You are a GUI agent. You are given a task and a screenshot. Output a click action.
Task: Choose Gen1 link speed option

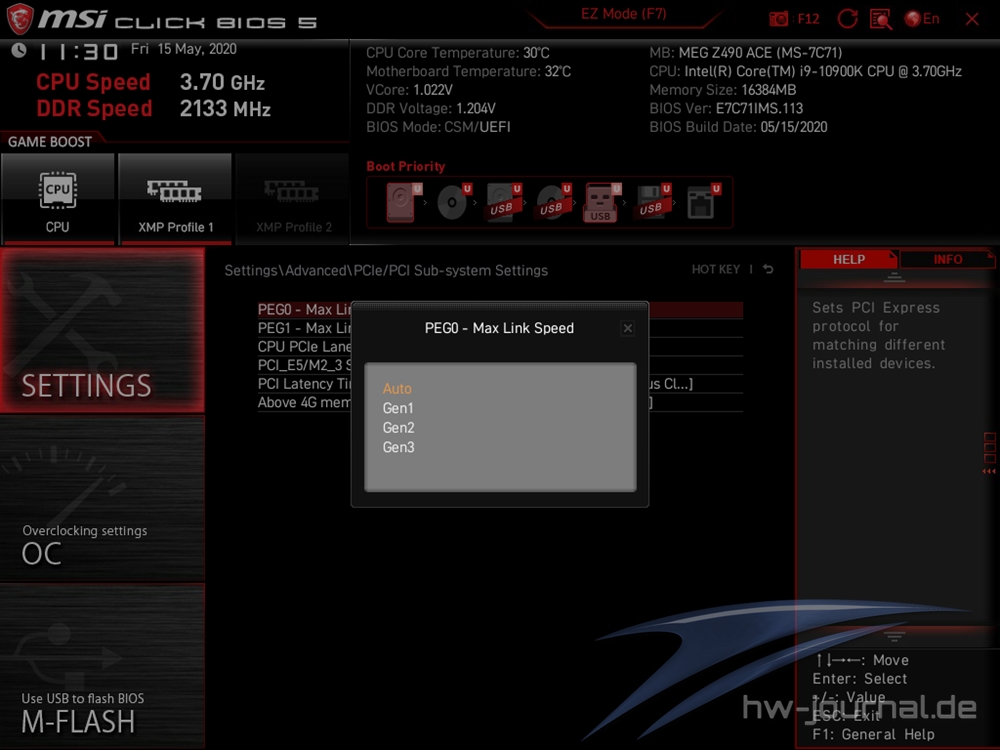pos(398,408)
